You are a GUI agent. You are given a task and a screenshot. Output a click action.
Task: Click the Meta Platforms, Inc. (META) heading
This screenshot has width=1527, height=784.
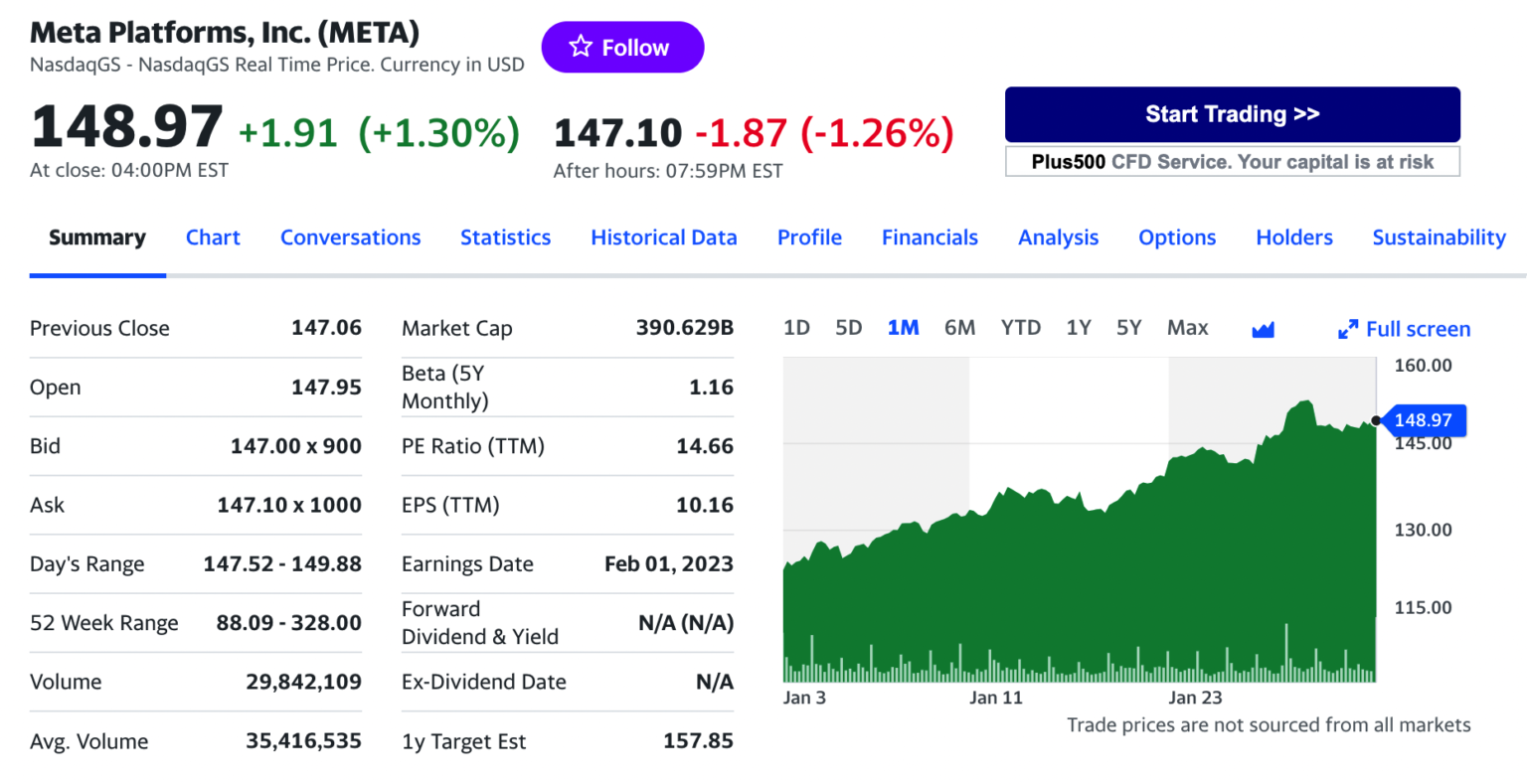[225, 32]
